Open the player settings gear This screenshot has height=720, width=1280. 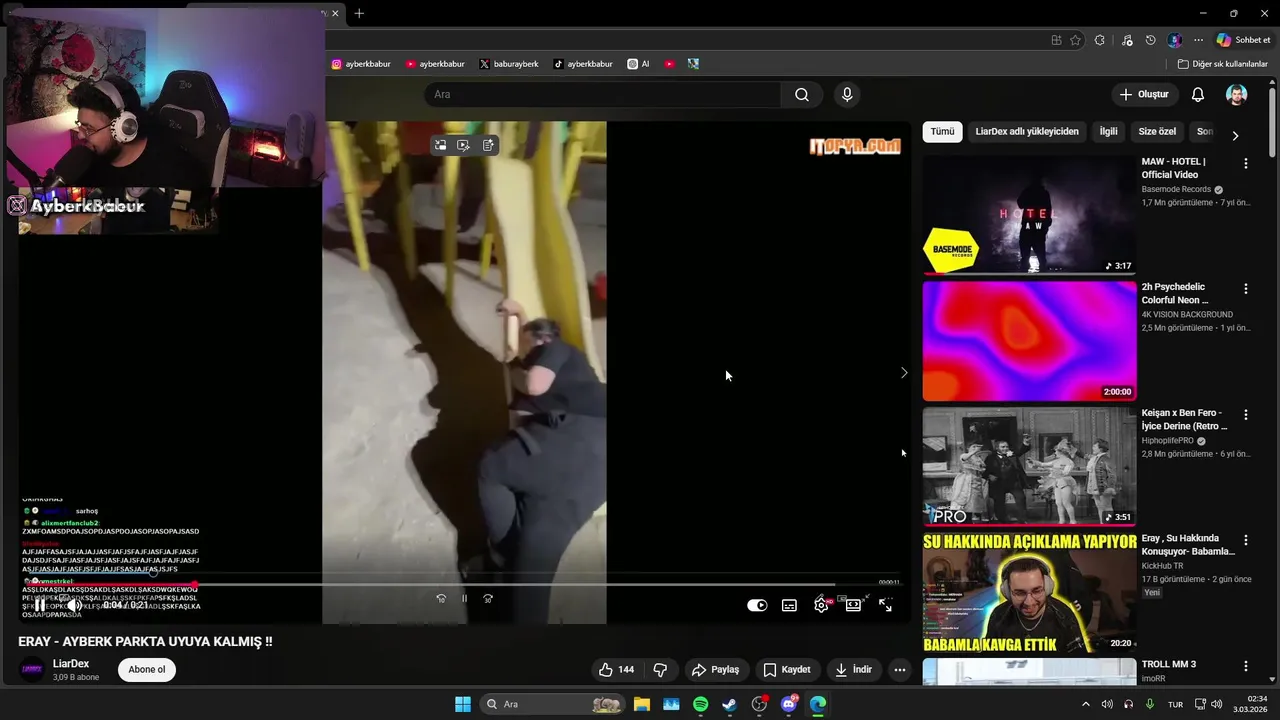click(821, 605)
